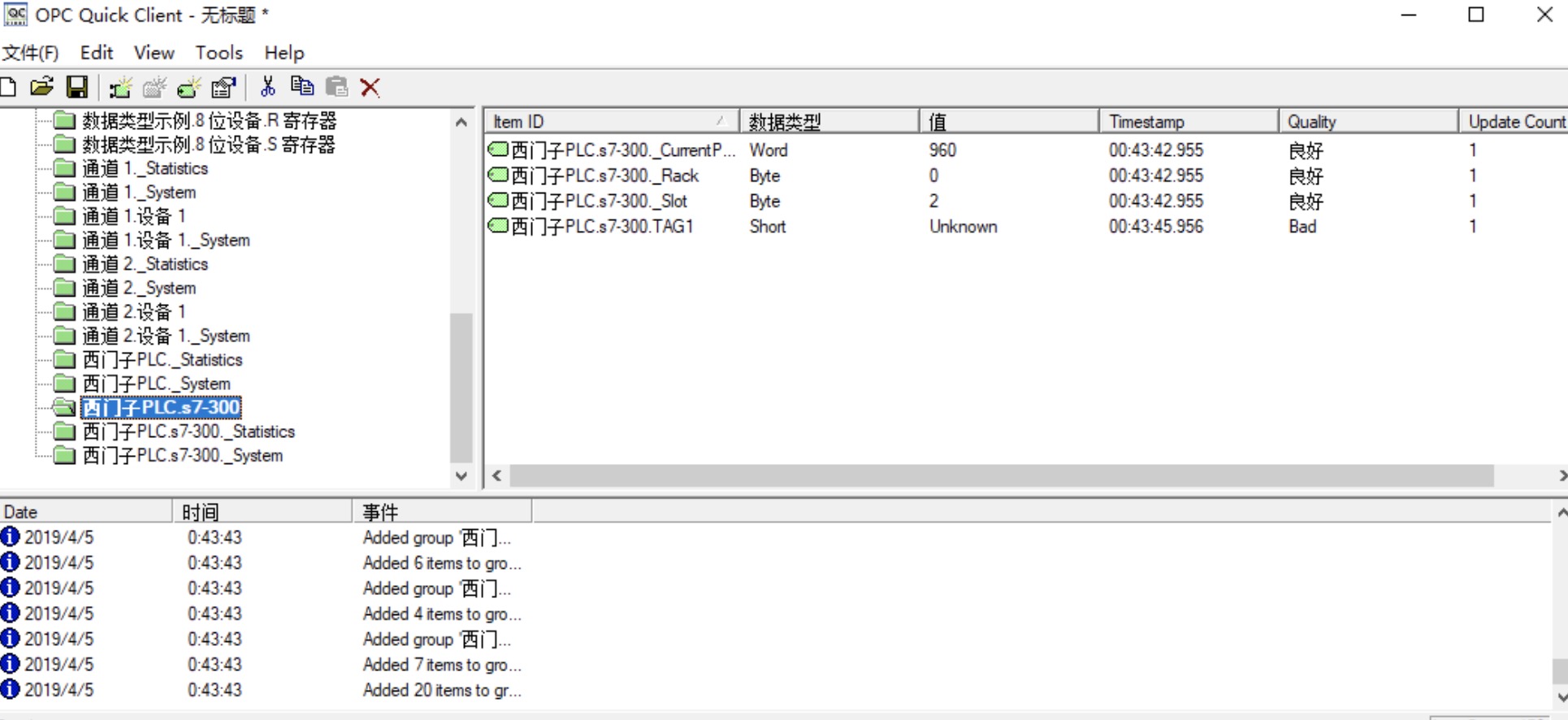
Task: Click the info icon of the 'Added 20 items' log entry
Action: [10, 689]
